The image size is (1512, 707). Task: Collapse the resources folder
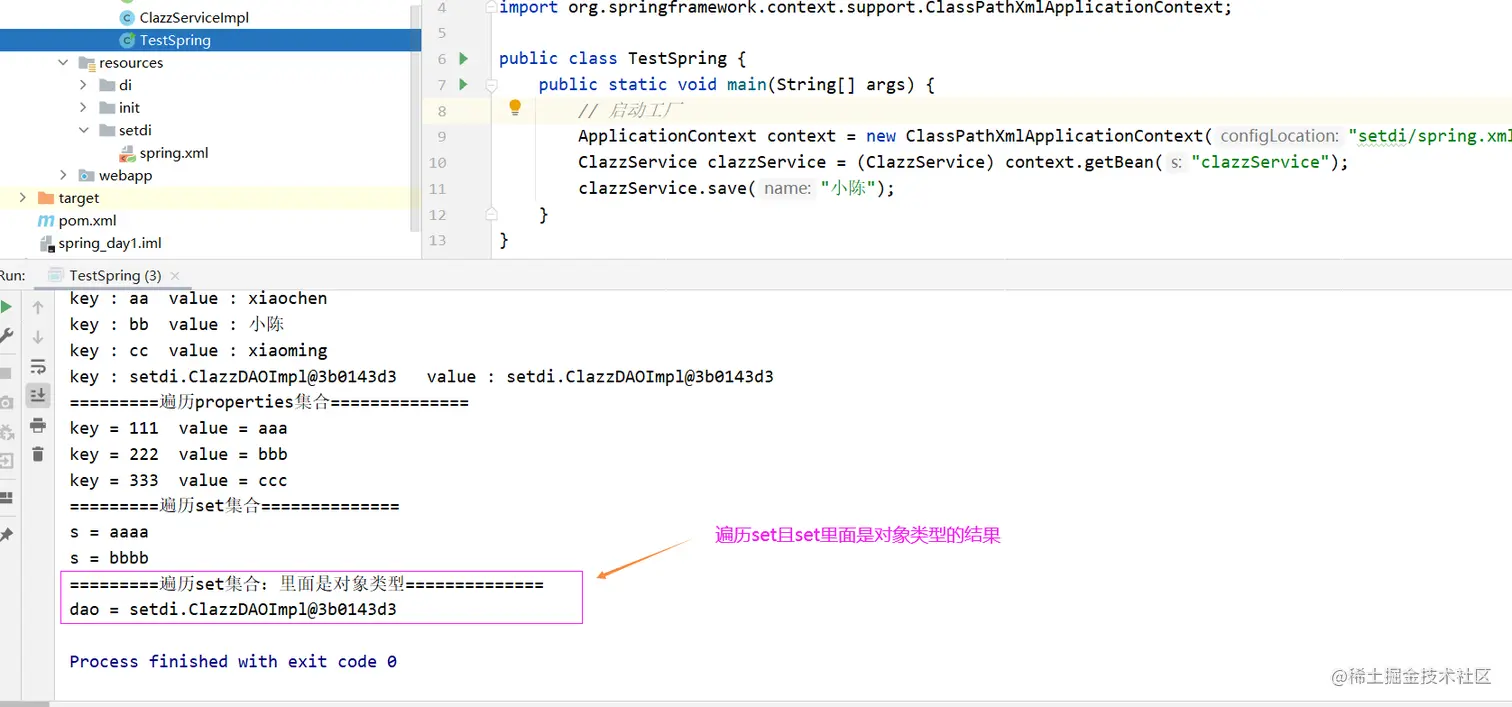[63, 62]
